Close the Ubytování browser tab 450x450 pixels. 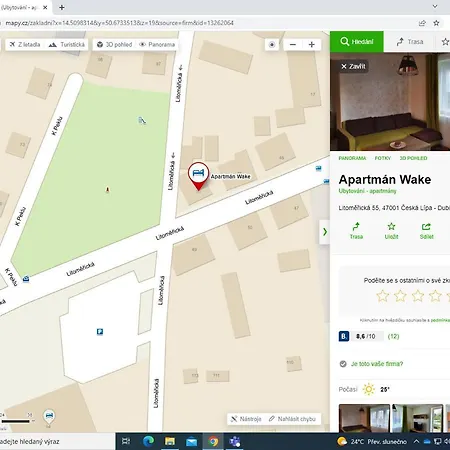click(45, 7)
